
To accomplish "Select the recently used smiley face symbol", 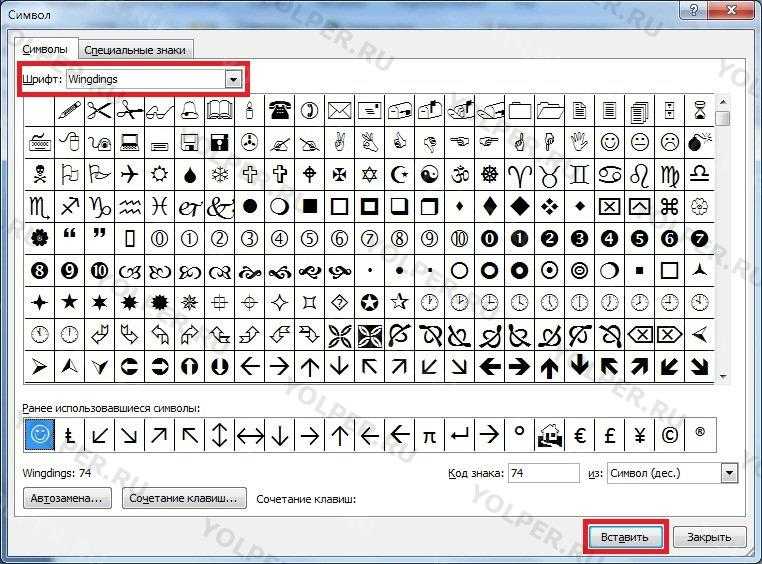I will point(39,435).
